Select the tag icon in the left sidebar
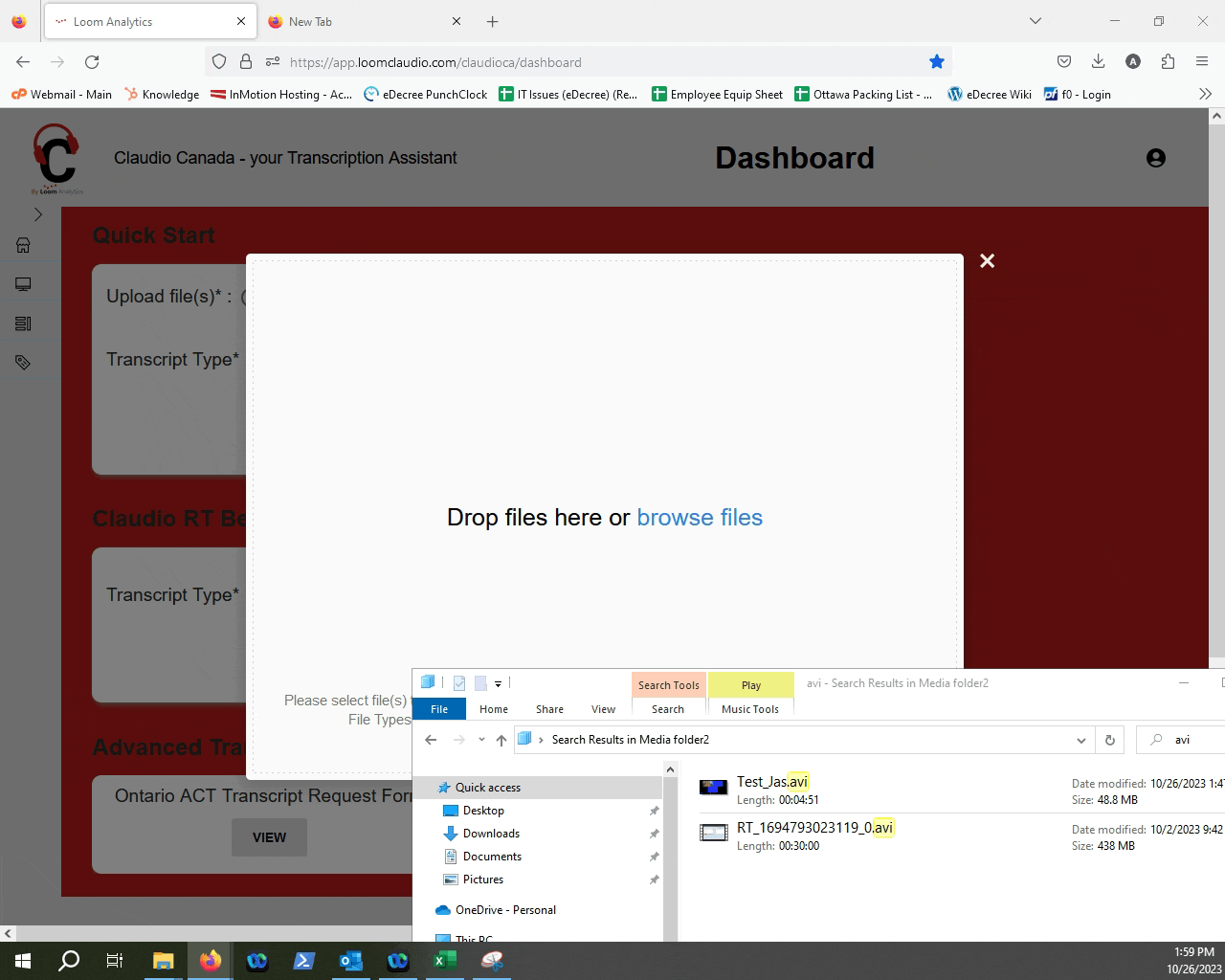 click(x=24, y=363)
